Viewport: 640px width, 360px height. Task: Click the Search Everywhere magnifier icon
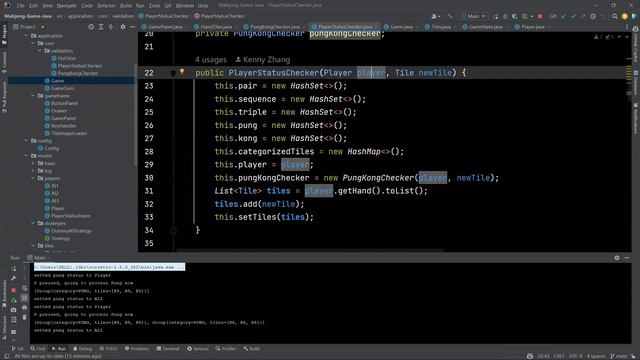coord(615,16)
